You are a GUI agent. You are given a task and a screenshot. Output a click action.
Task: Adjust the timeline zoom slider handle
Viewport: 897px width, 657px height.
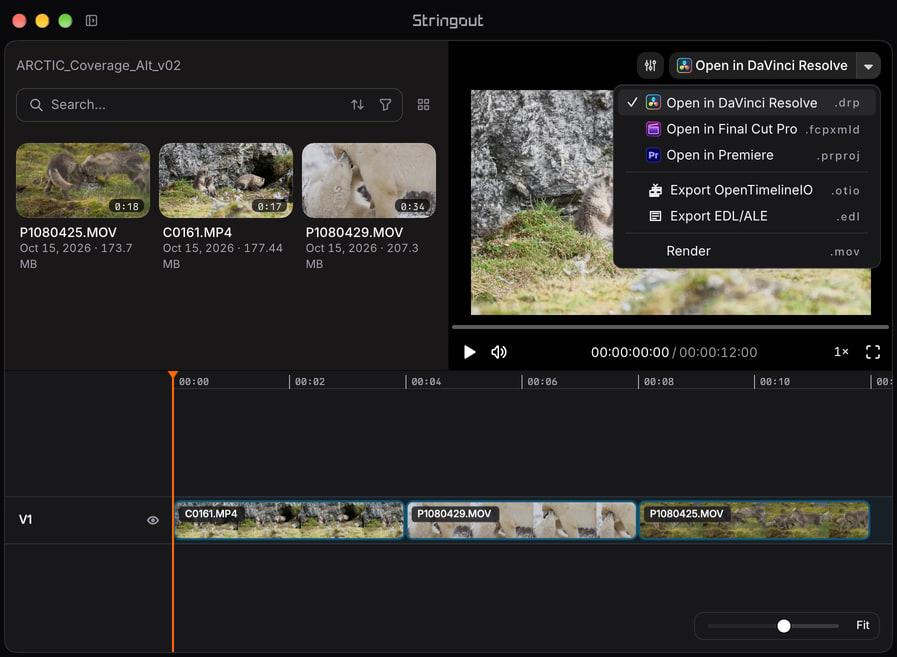784,626
